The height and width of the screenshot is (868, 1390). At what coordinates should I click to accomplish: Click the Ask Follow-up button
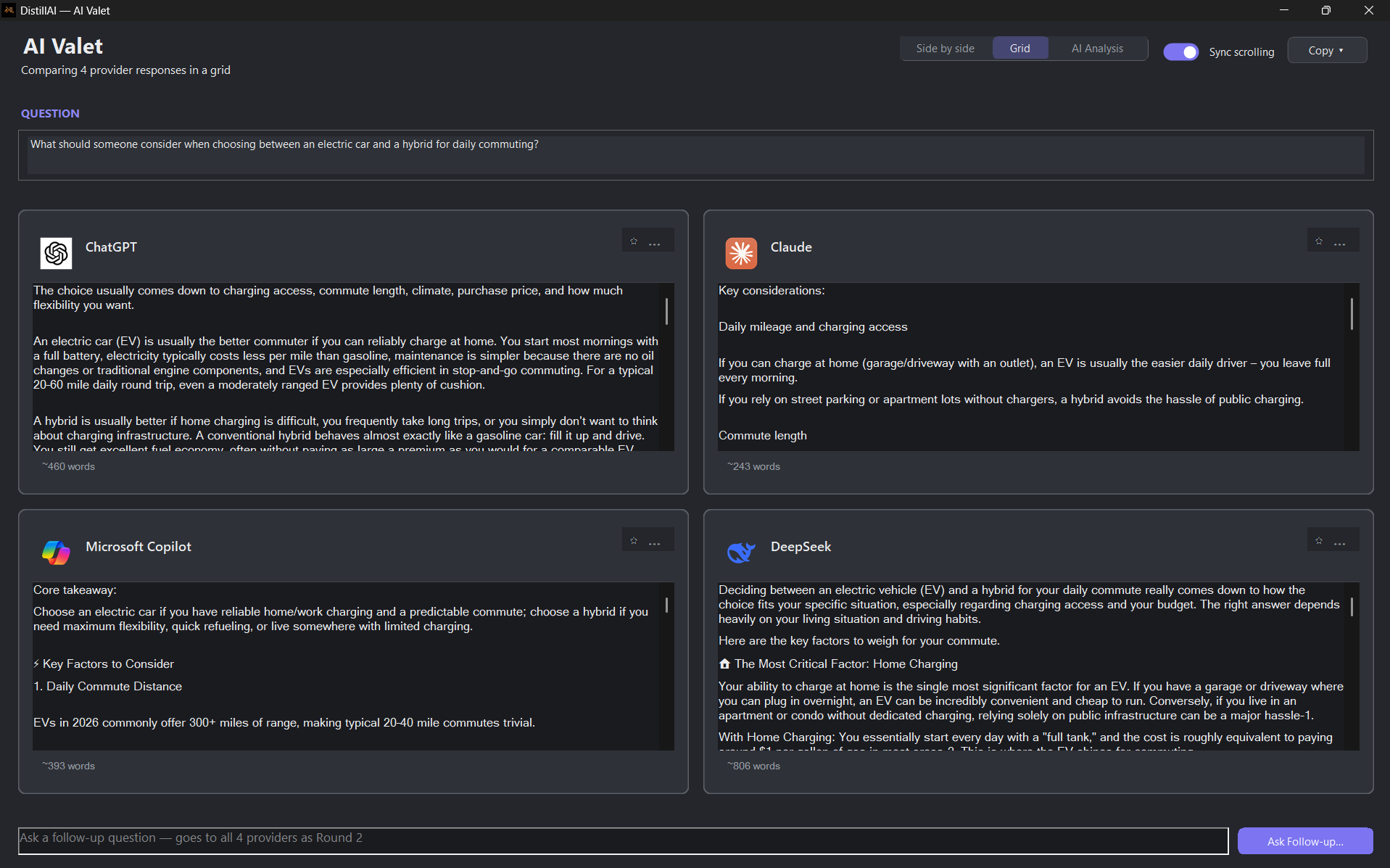[1305, 841]
